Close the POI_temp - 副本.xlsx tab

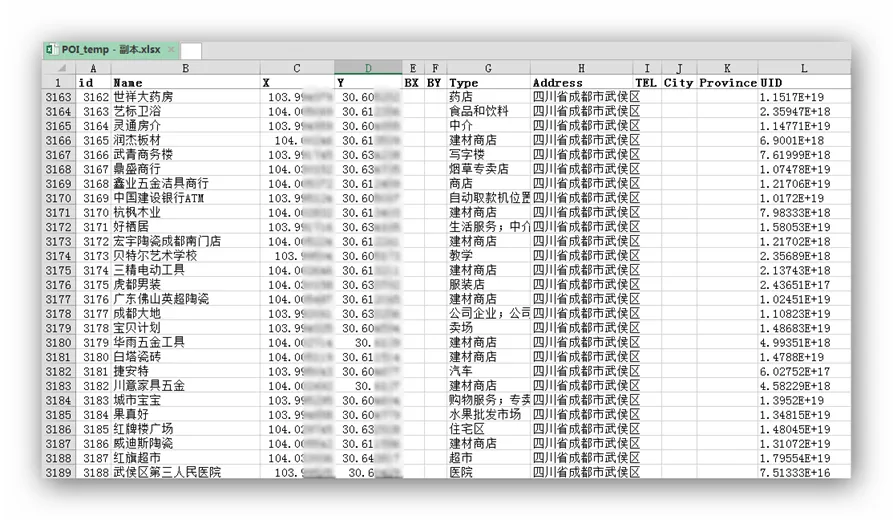[x=171, y=50]
